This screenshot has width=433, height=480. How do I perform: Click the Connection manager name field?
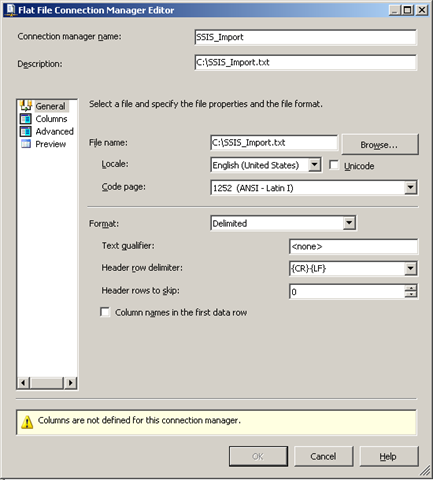pyautogui.click(x=305, y=37)
